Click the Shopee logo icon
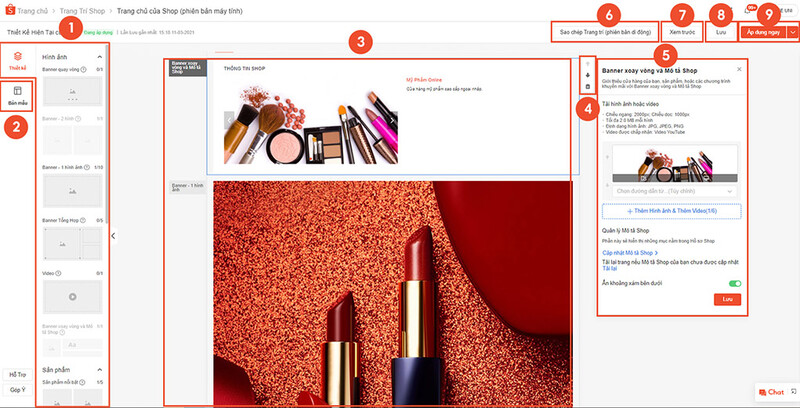800x408 pixels. (9, 10)
